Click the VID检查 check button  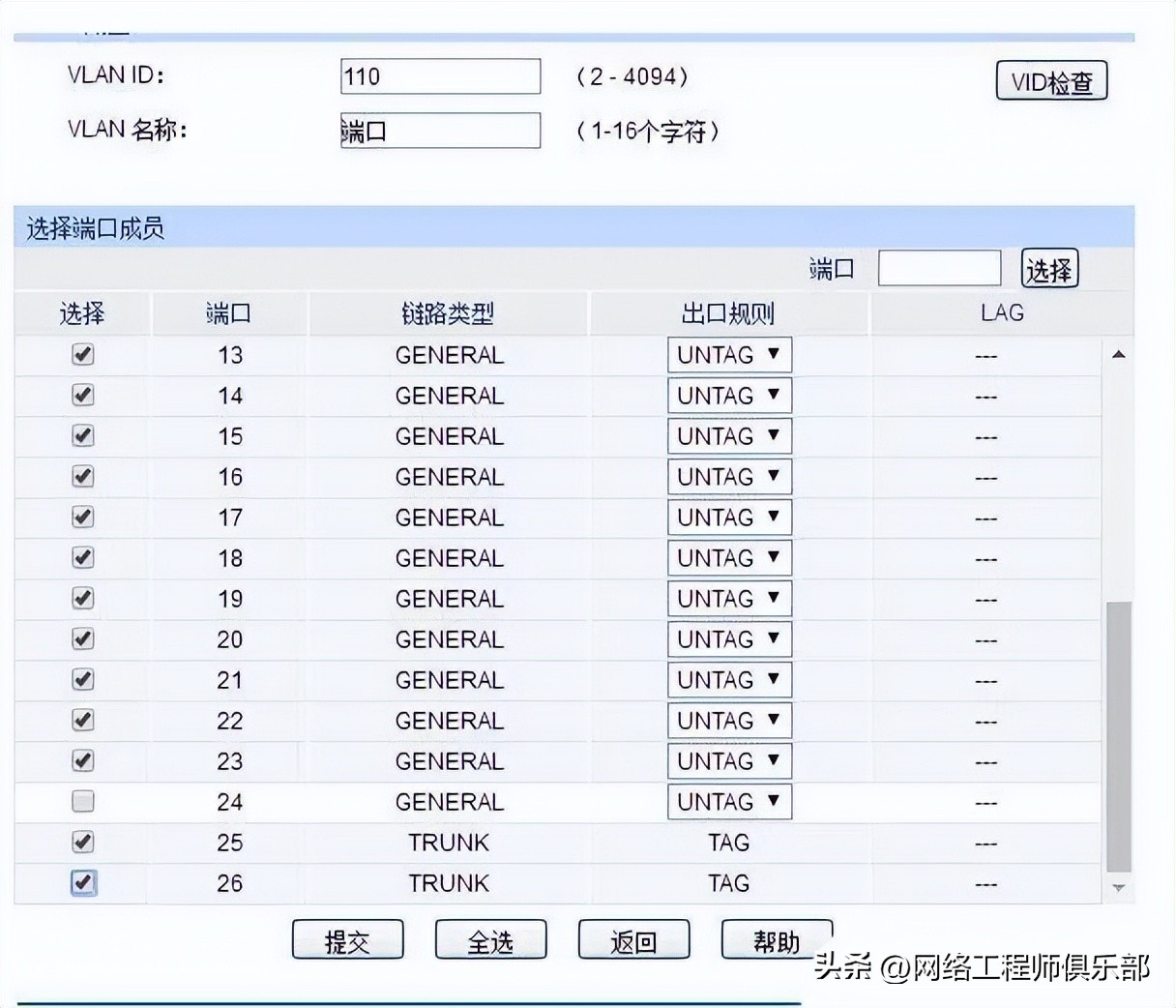click(1051, 81)
